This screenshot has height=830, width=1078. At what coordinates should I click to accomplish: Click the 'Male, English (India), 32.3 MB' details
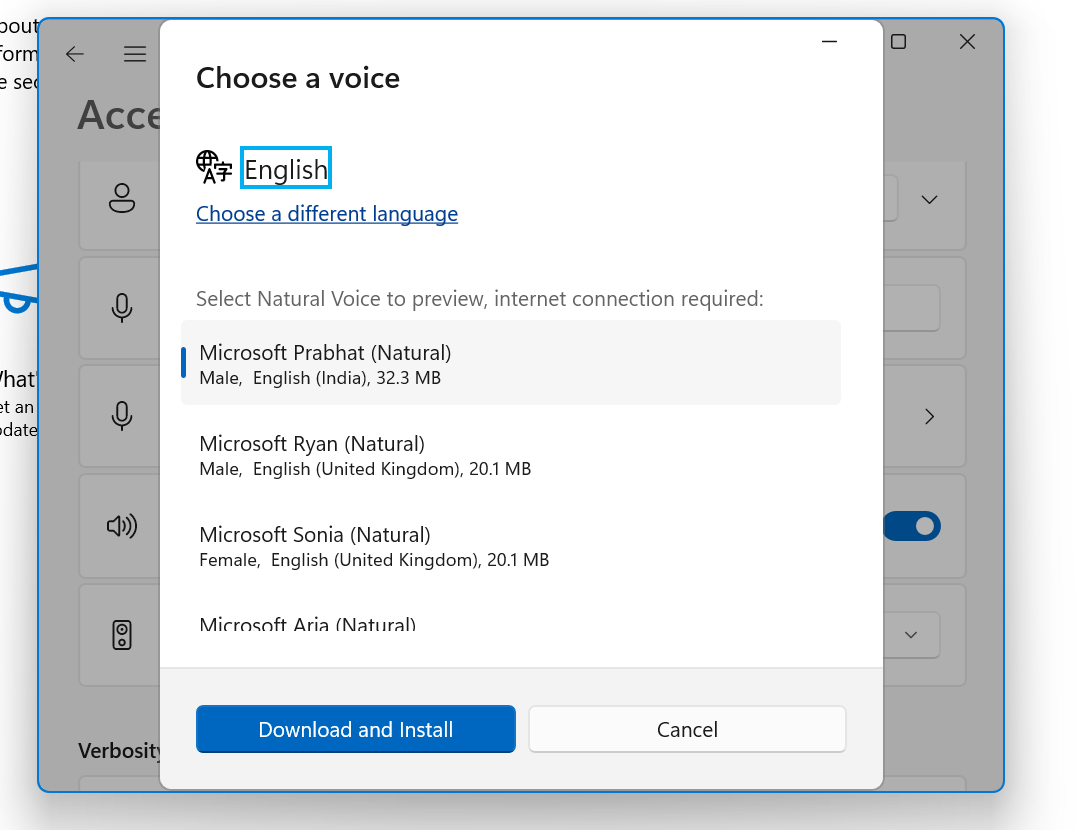320,378
